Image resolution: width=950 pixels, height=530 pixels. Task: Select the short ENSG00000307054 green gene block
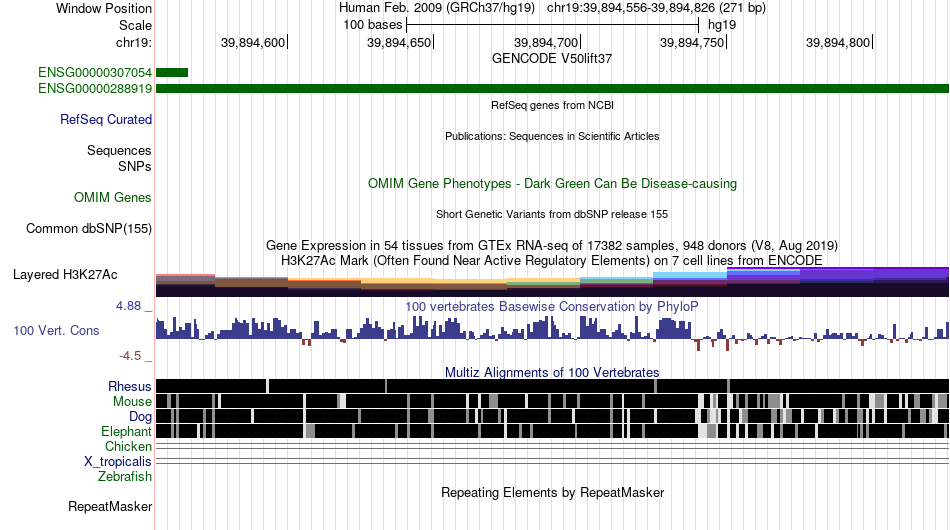(172, 73)
